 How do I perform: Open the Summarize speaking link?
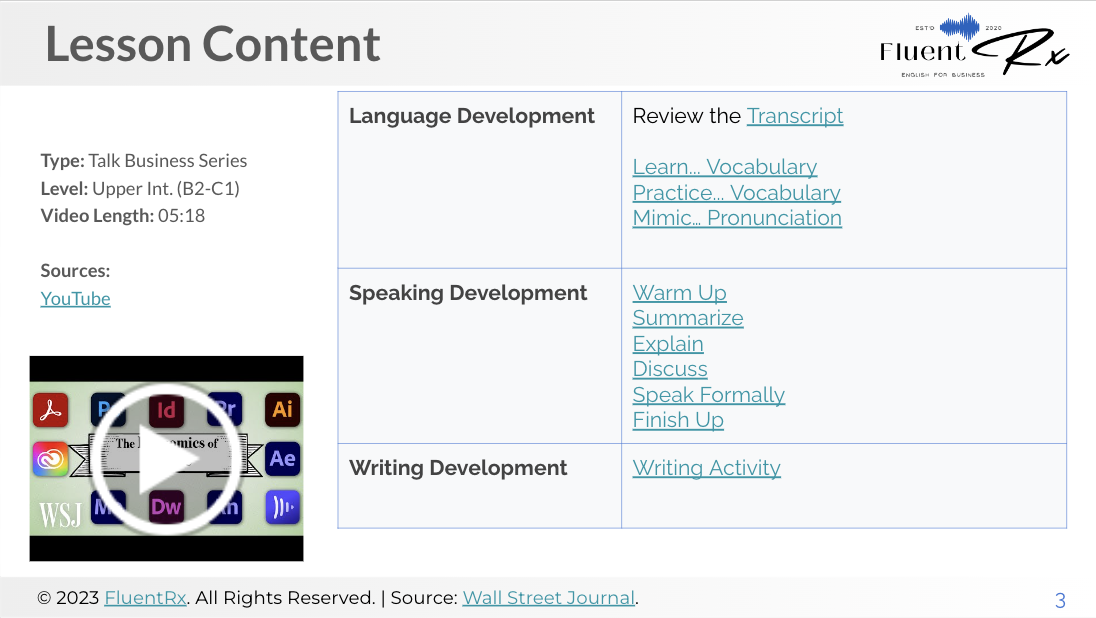pos(688,318)
